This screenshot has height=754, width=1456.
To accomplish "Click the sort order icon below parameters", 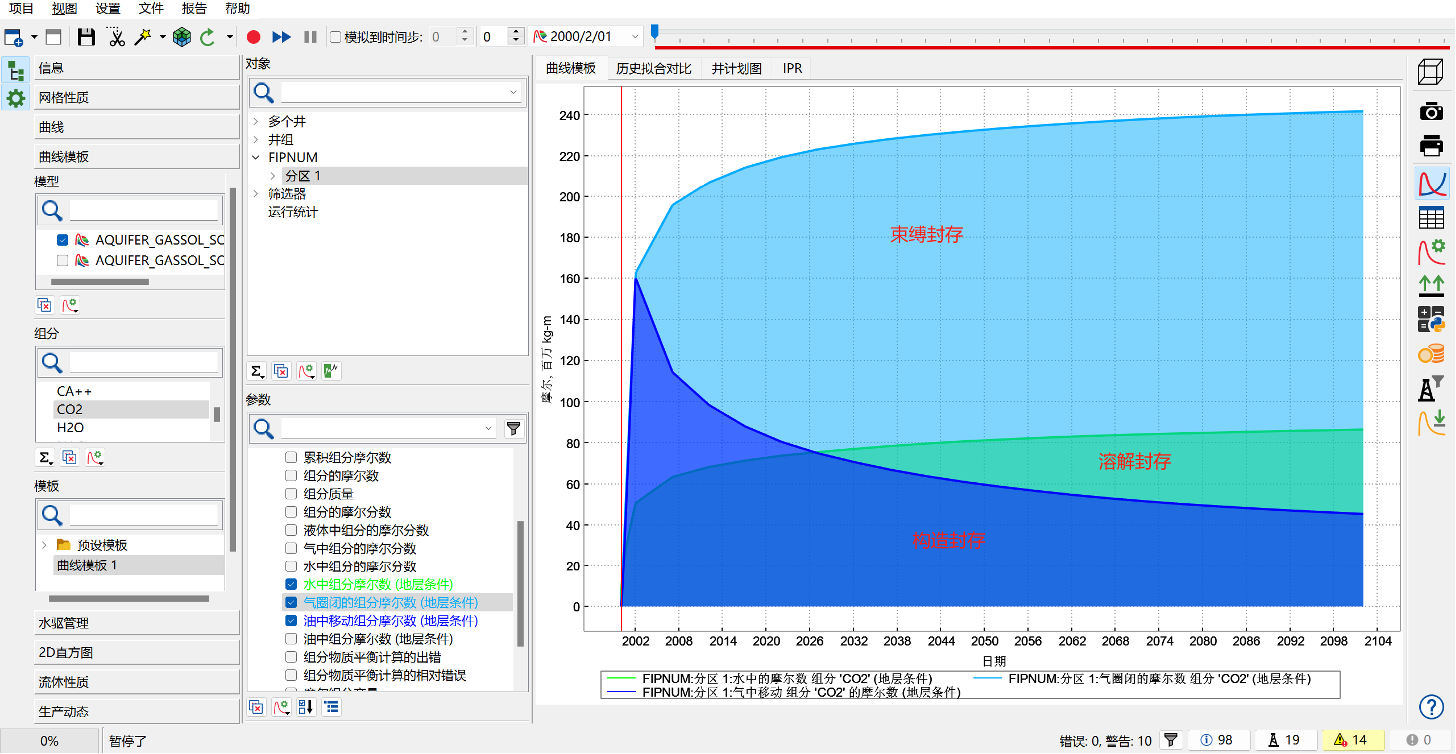I will pyautogui.click(x=307, y=707).
